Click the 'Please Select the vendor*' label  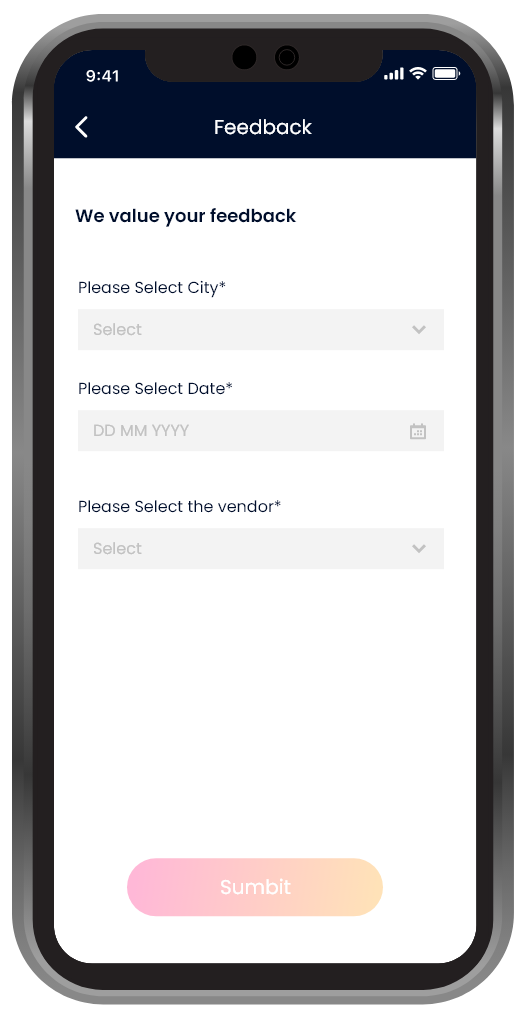click(180, 506)
